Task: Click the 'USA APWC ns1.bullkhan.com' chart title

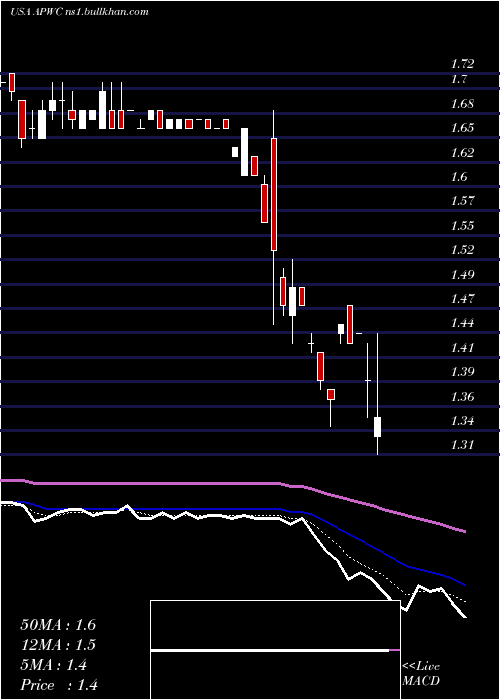Action: (x=79, y=12)
